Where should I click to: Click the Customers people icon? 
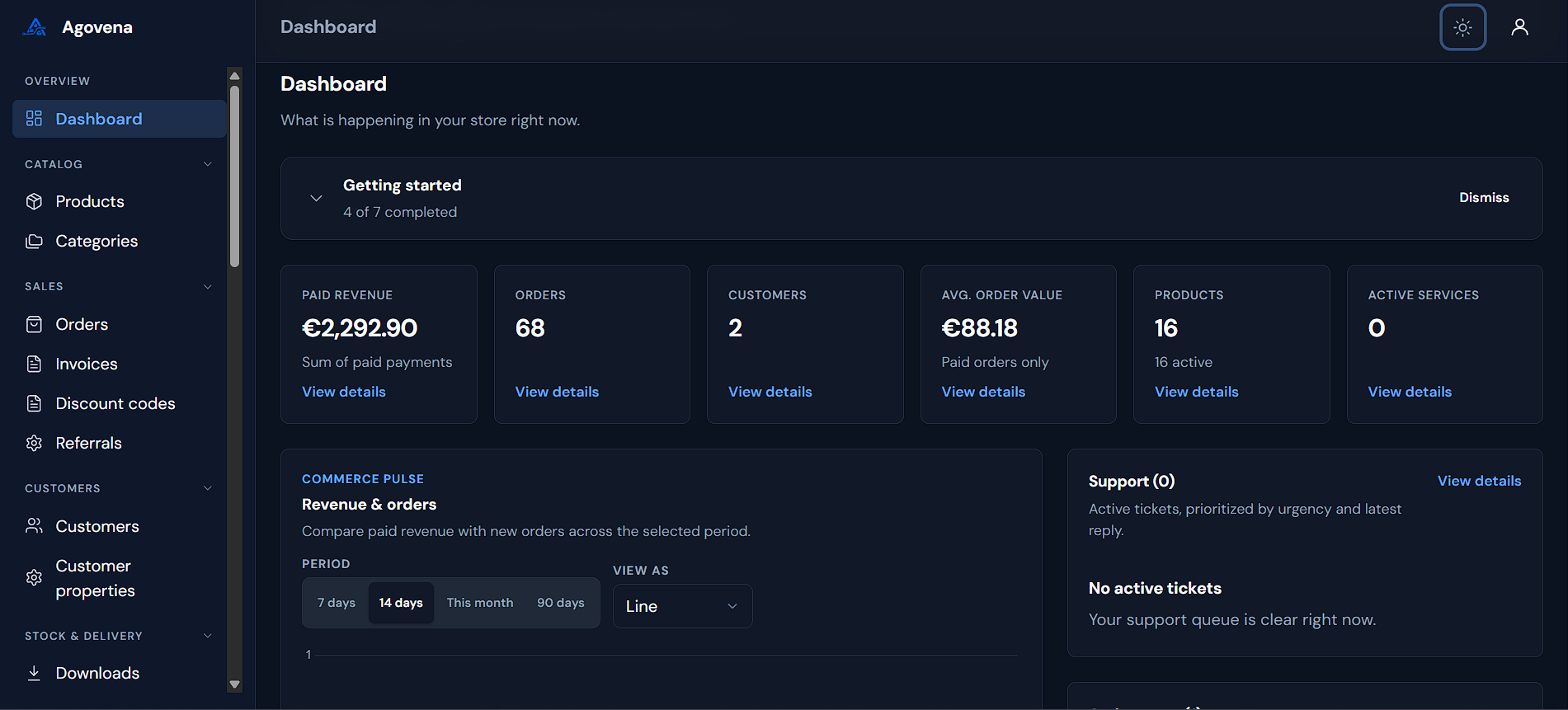tap(34, 526)
